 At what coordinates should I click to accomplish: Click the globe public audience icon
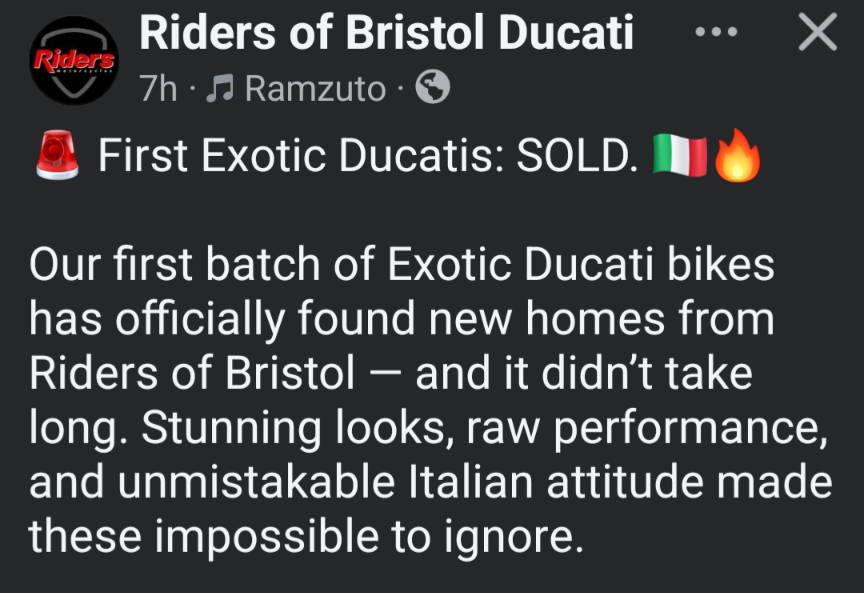pyautogui.click(x=432, y=89)
